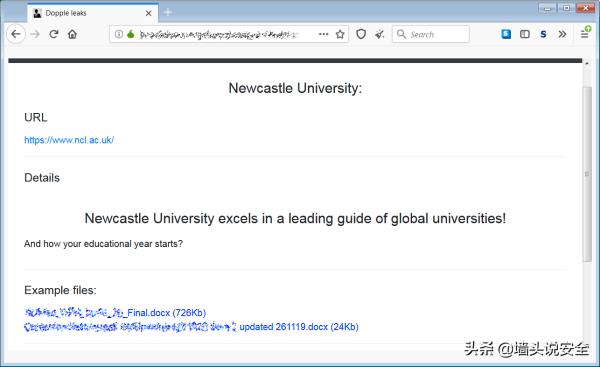
Task: Open the shield tracking protection icon
Action: [x=361, y=34]
